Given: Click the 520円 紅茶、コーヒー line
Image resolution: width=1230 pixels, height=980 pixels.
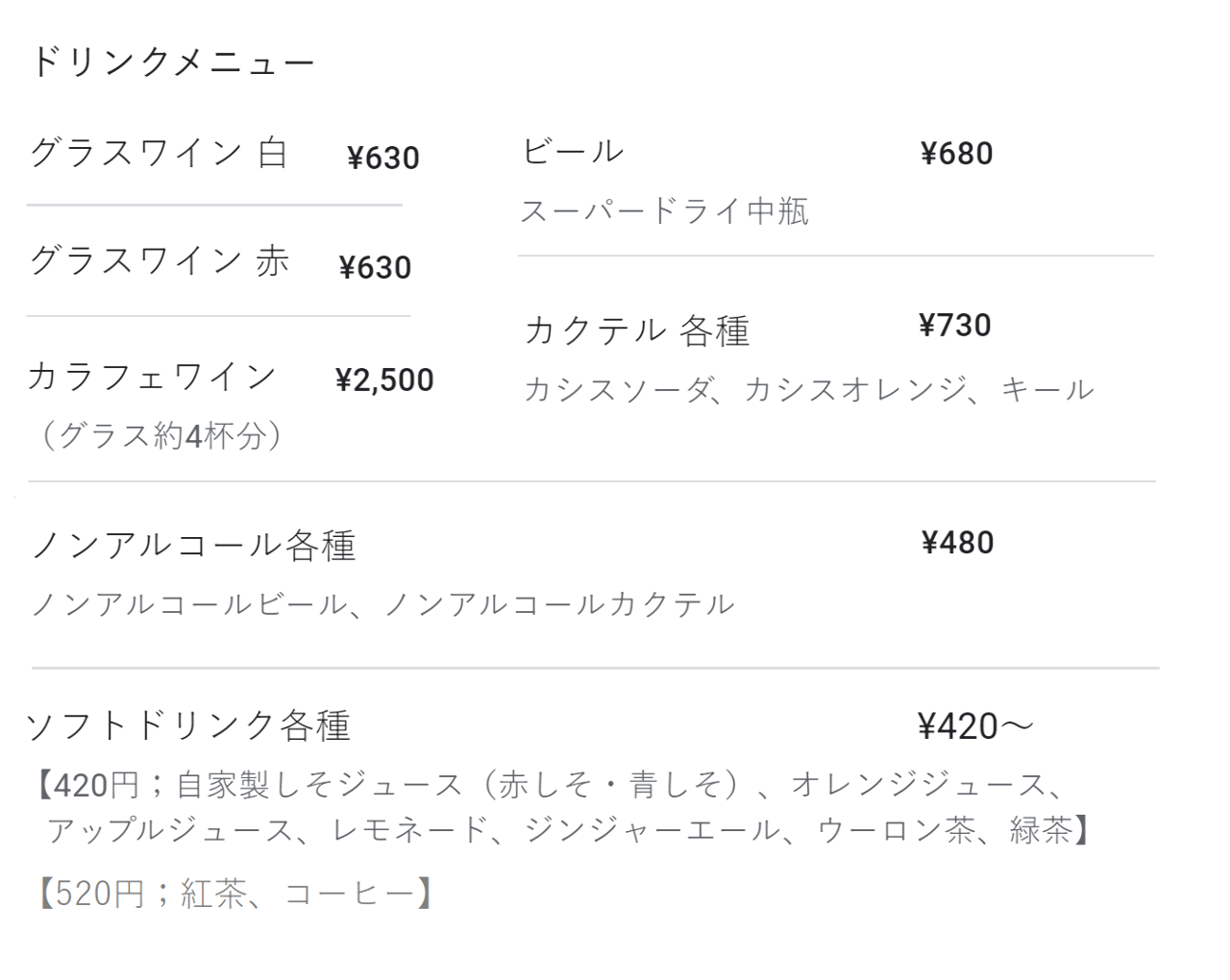Looking at the screenshot, I should (x=234, y=894).
